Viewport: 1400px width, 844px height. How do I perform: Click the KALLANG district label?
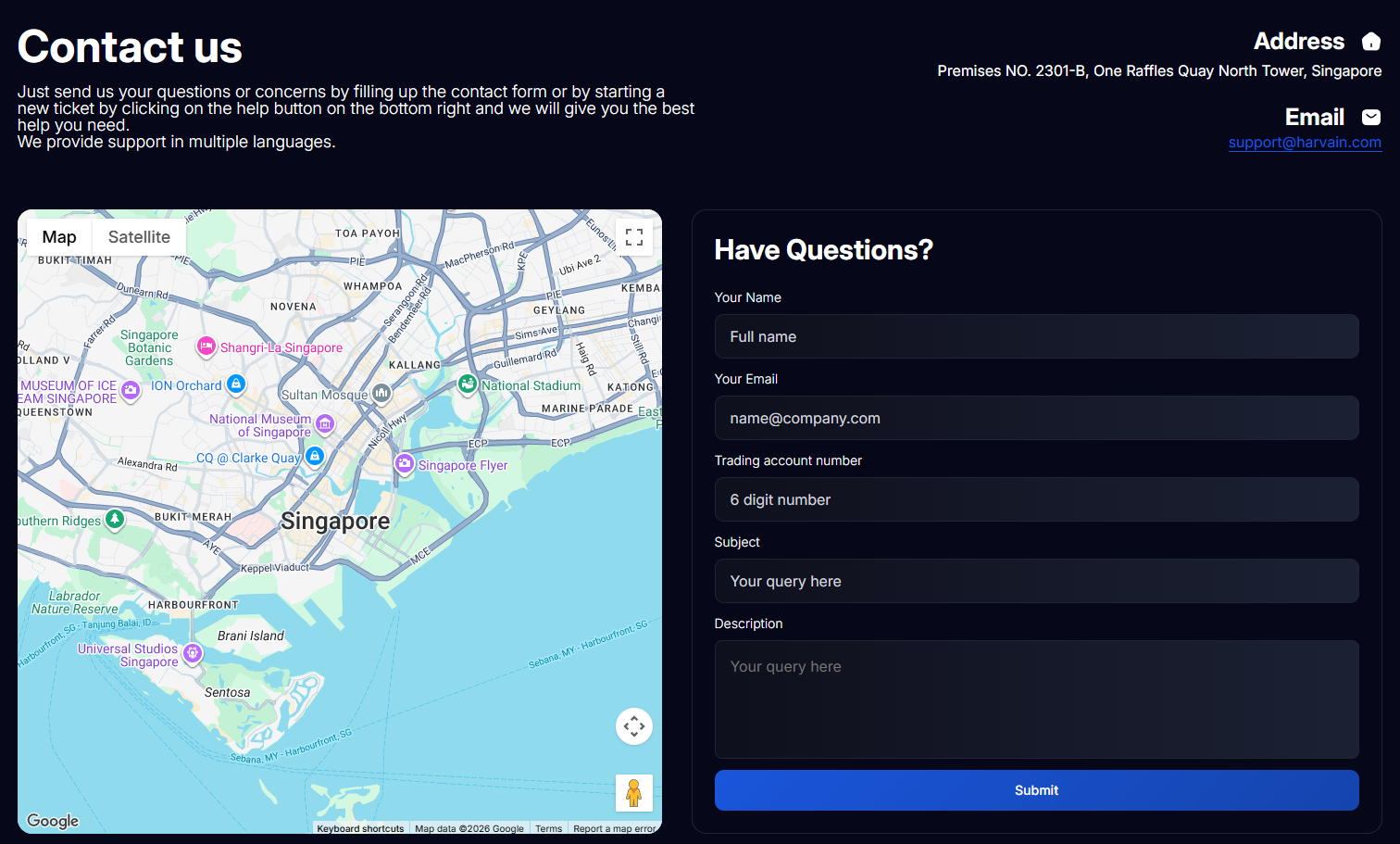(415, 365)
